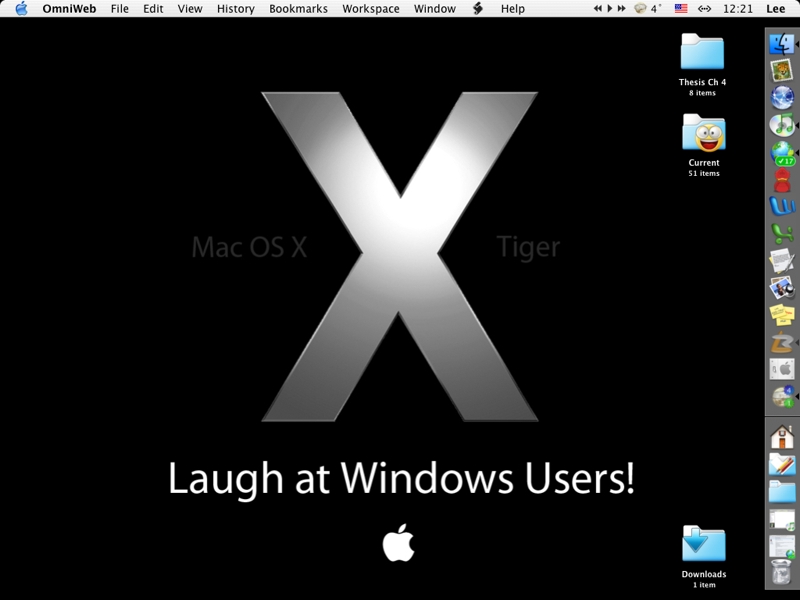This screenshot has width=800, height=600.
Task: Launch Microsoft Word from the dock
Action: pyautogui.click(x=781, y=207)
